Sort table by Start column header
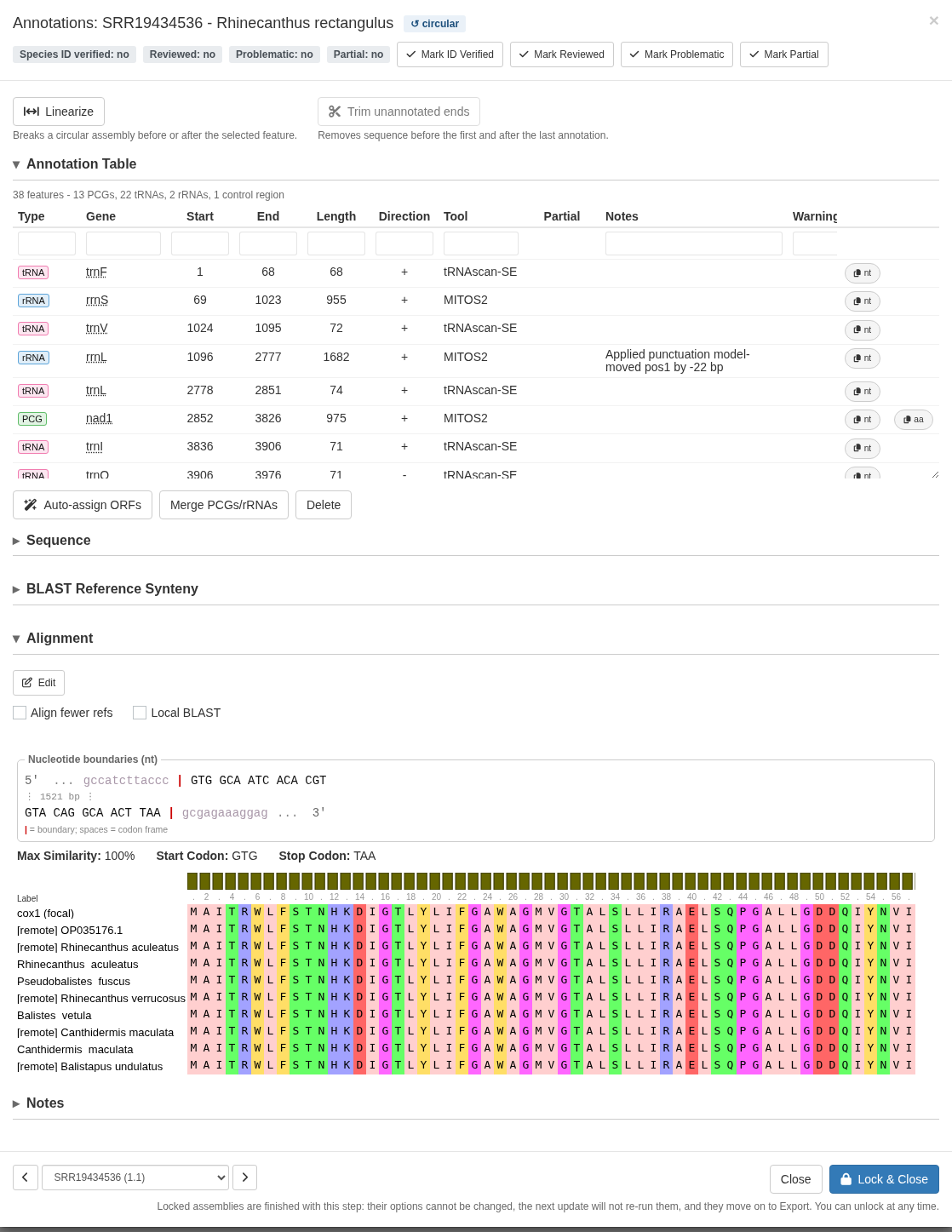Image resolution: width=952 pixels, height=1232 pixels. [x=200, y=216]
